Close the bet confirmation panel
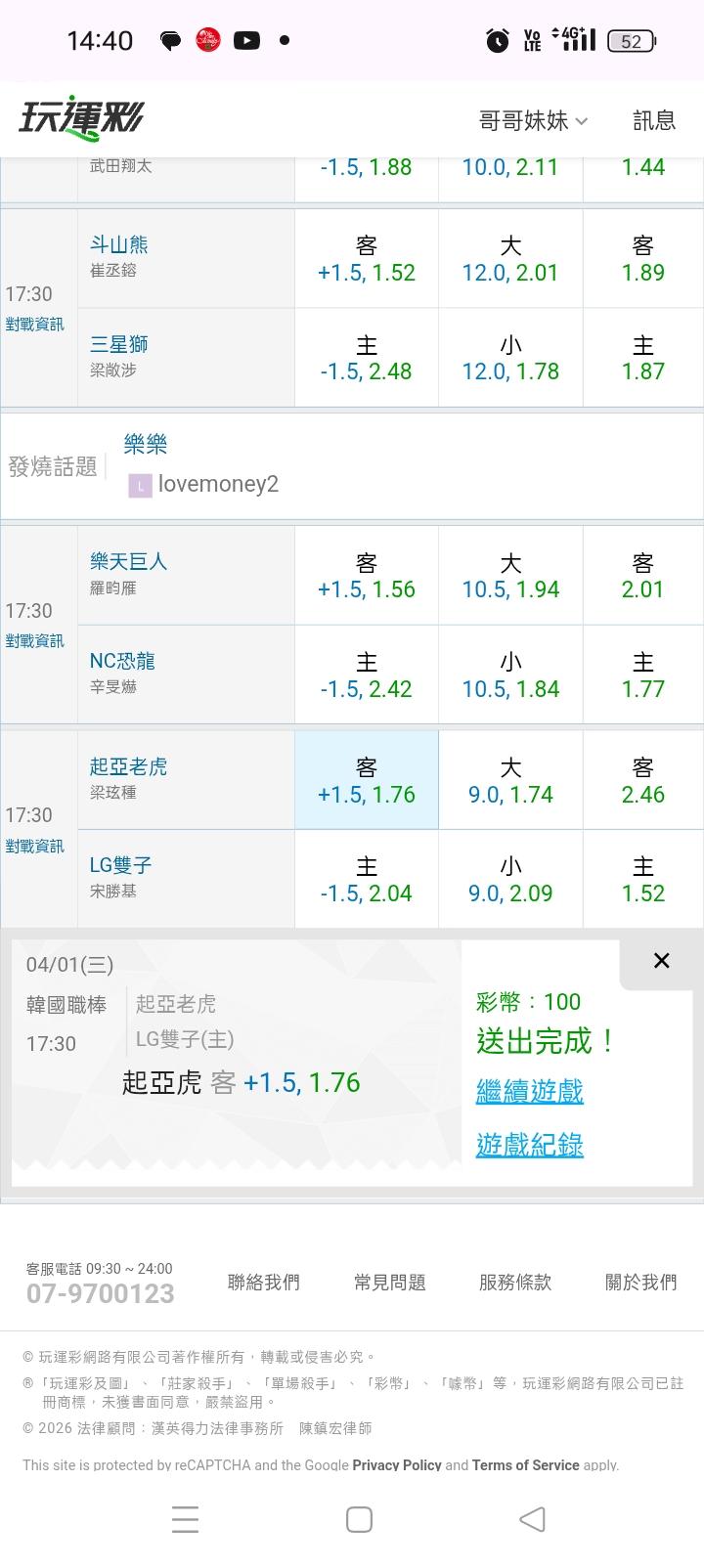 (662, 961)
